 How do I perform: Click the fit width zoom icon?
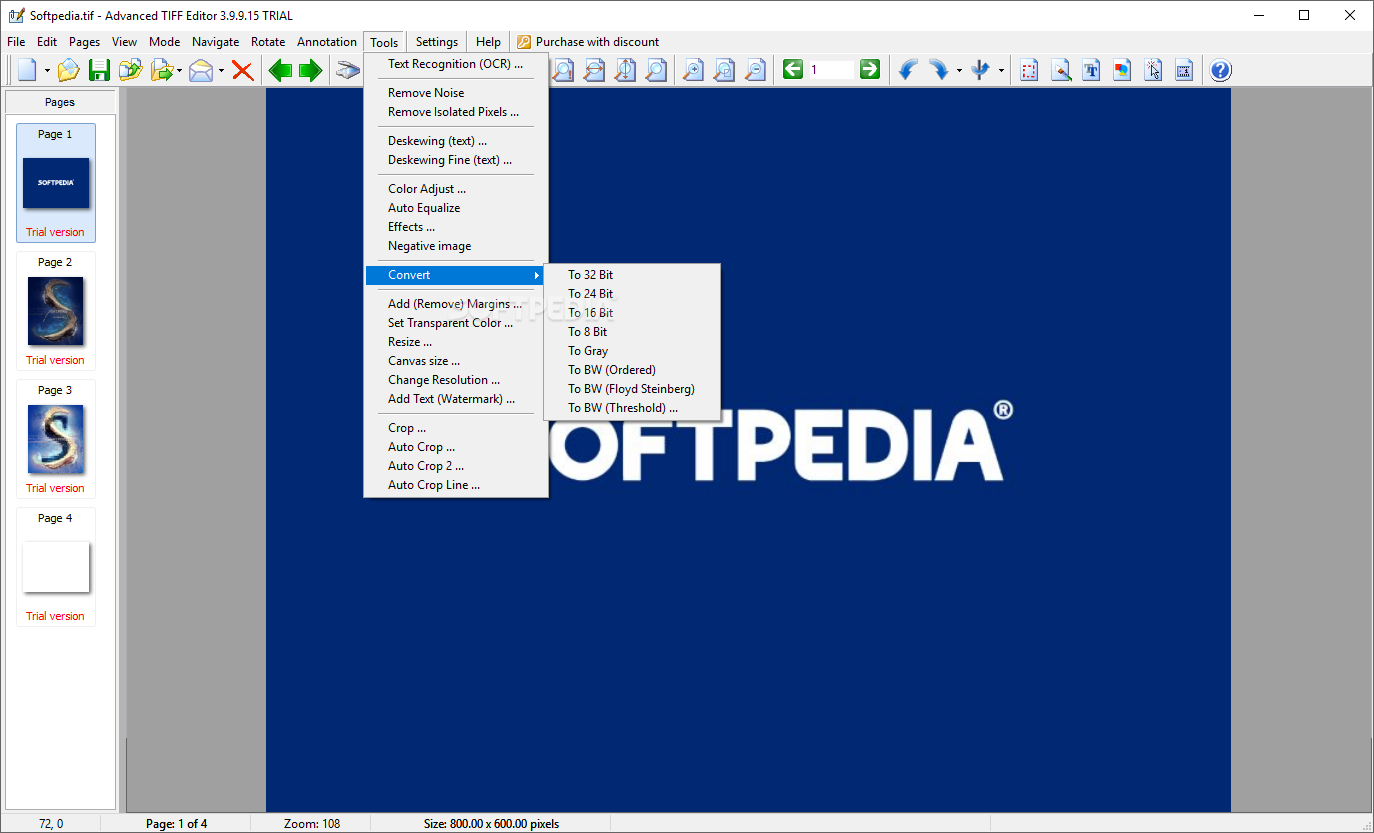594,70
